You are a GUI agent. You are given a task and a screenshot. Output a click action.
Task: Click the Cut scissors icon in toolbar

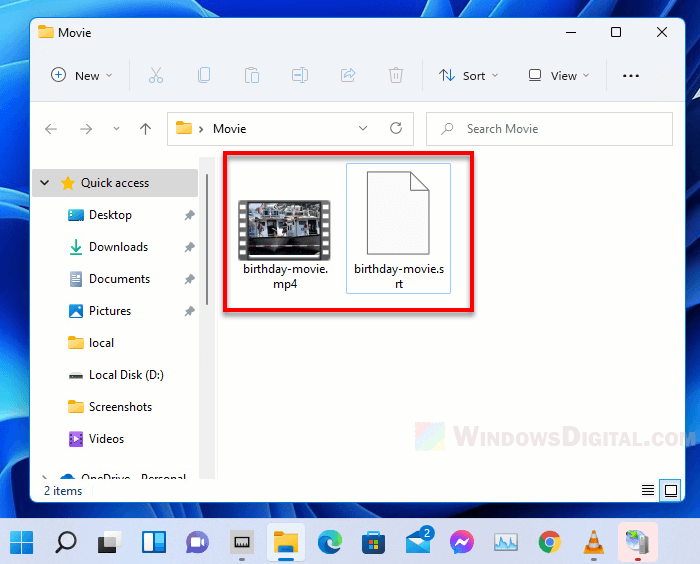pyautogui.click(x=155, y=75)
